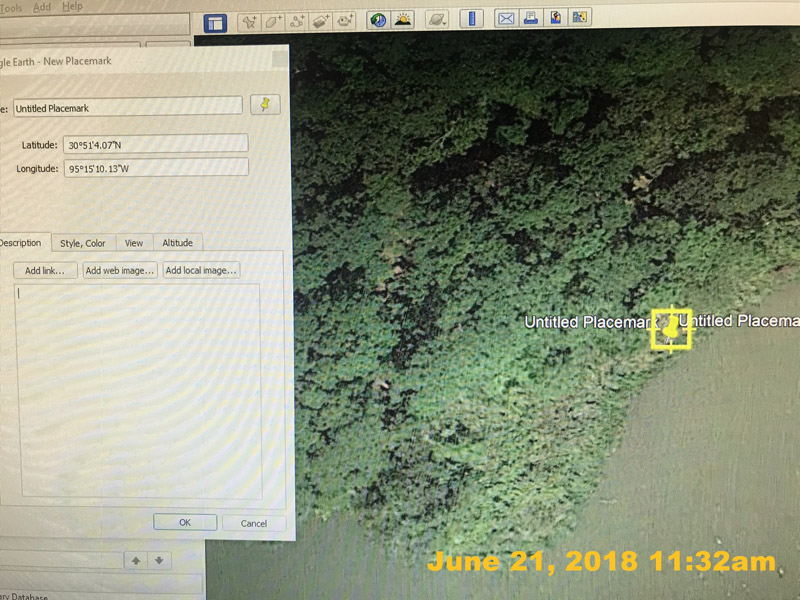Change placemark icon using pushpin button
This screenshot has width=800, height=600.
click(x=265, y=105)
